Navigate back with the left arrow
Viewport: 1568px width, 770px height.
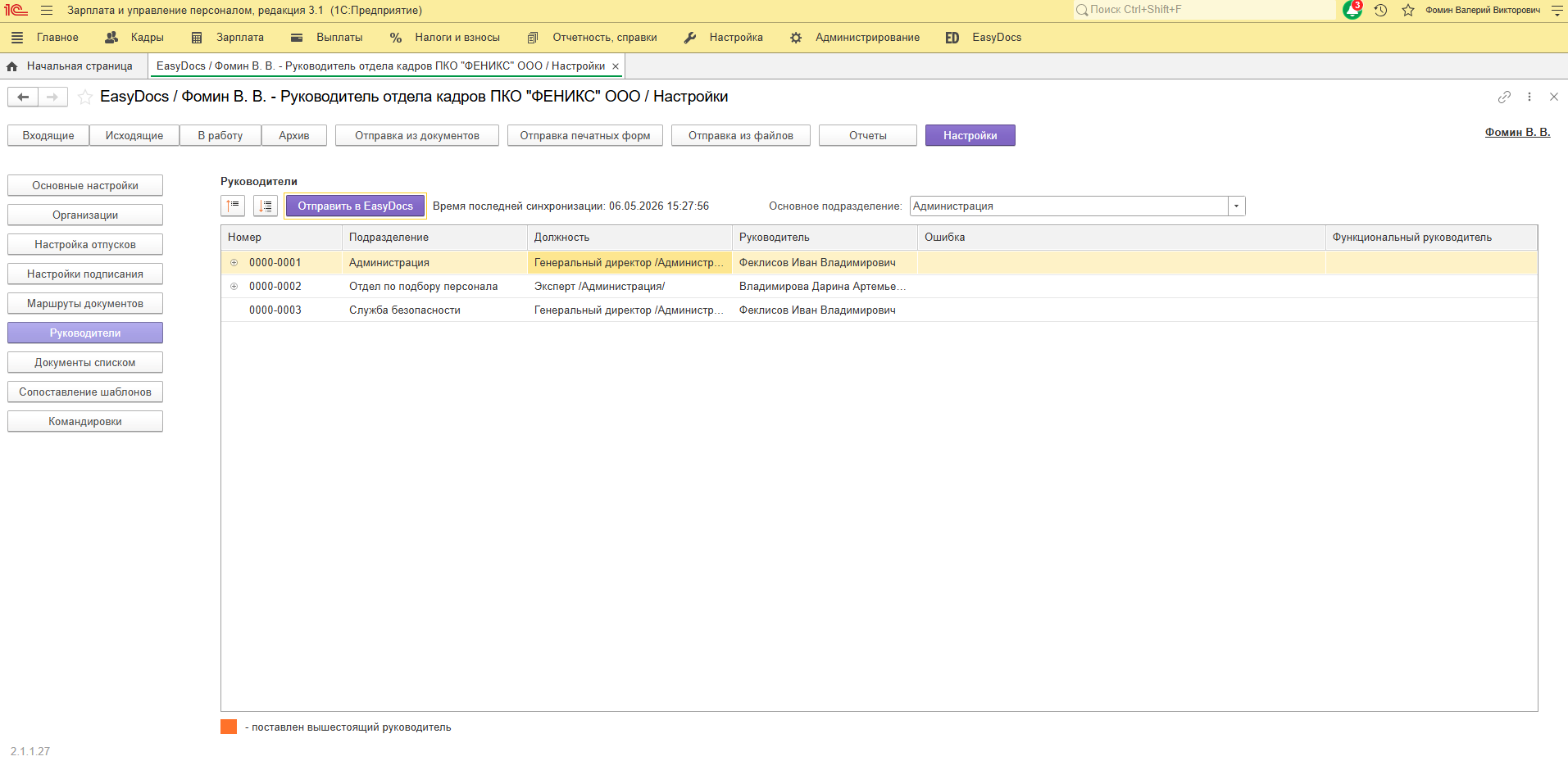pyautogui.click(x=23, y=97)
